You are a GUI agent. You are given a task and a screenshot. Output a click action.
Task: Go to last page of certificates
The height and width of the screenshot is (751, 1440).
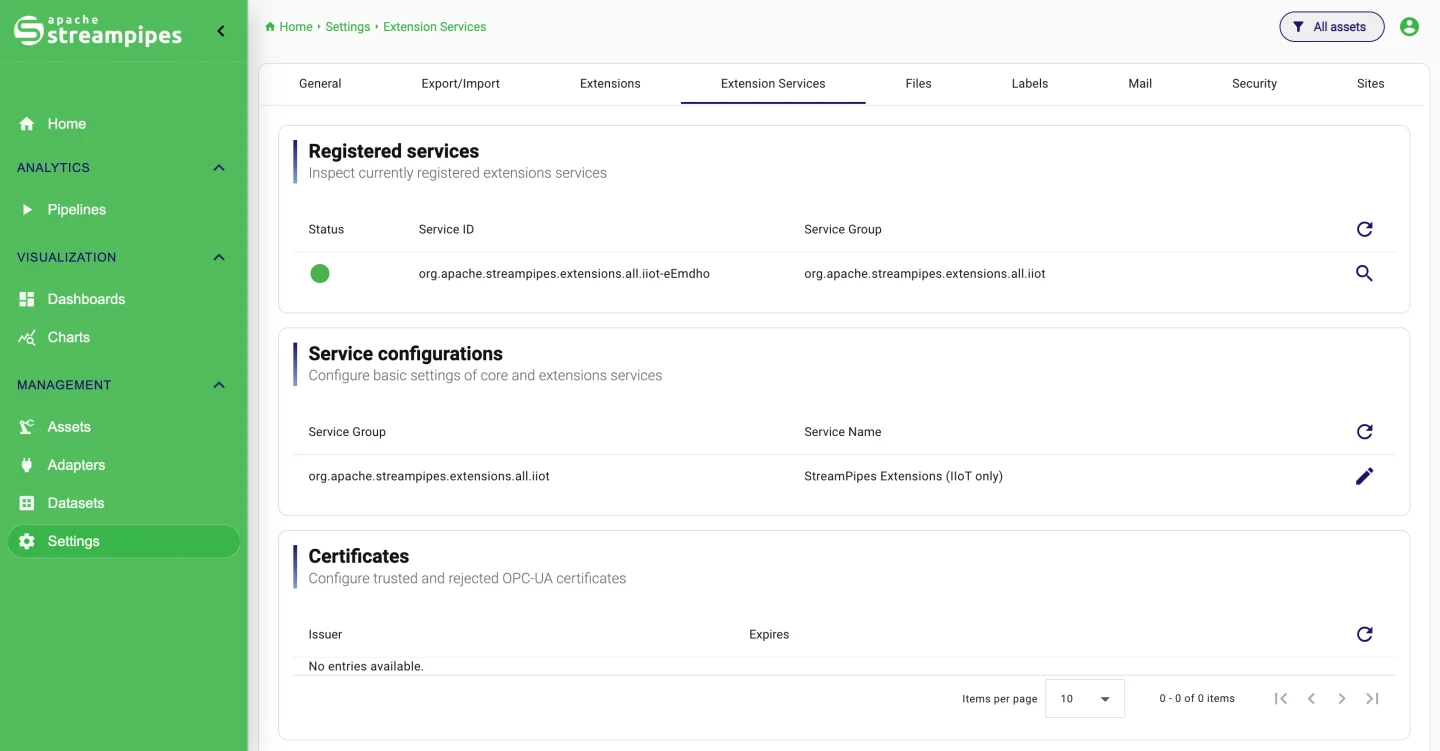(1372, 698)
